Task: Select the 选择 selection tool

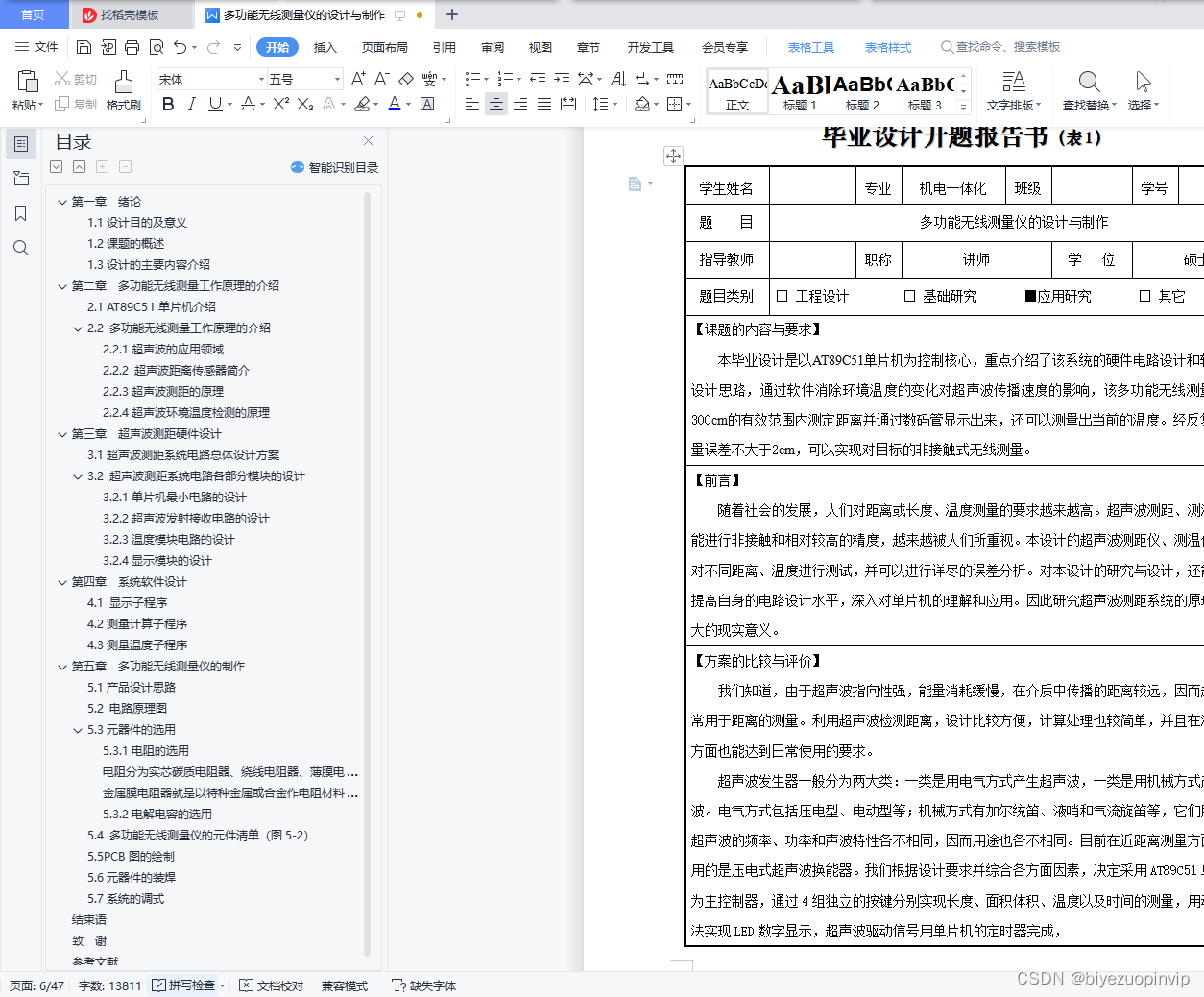Action: (x=1143, y=91)
